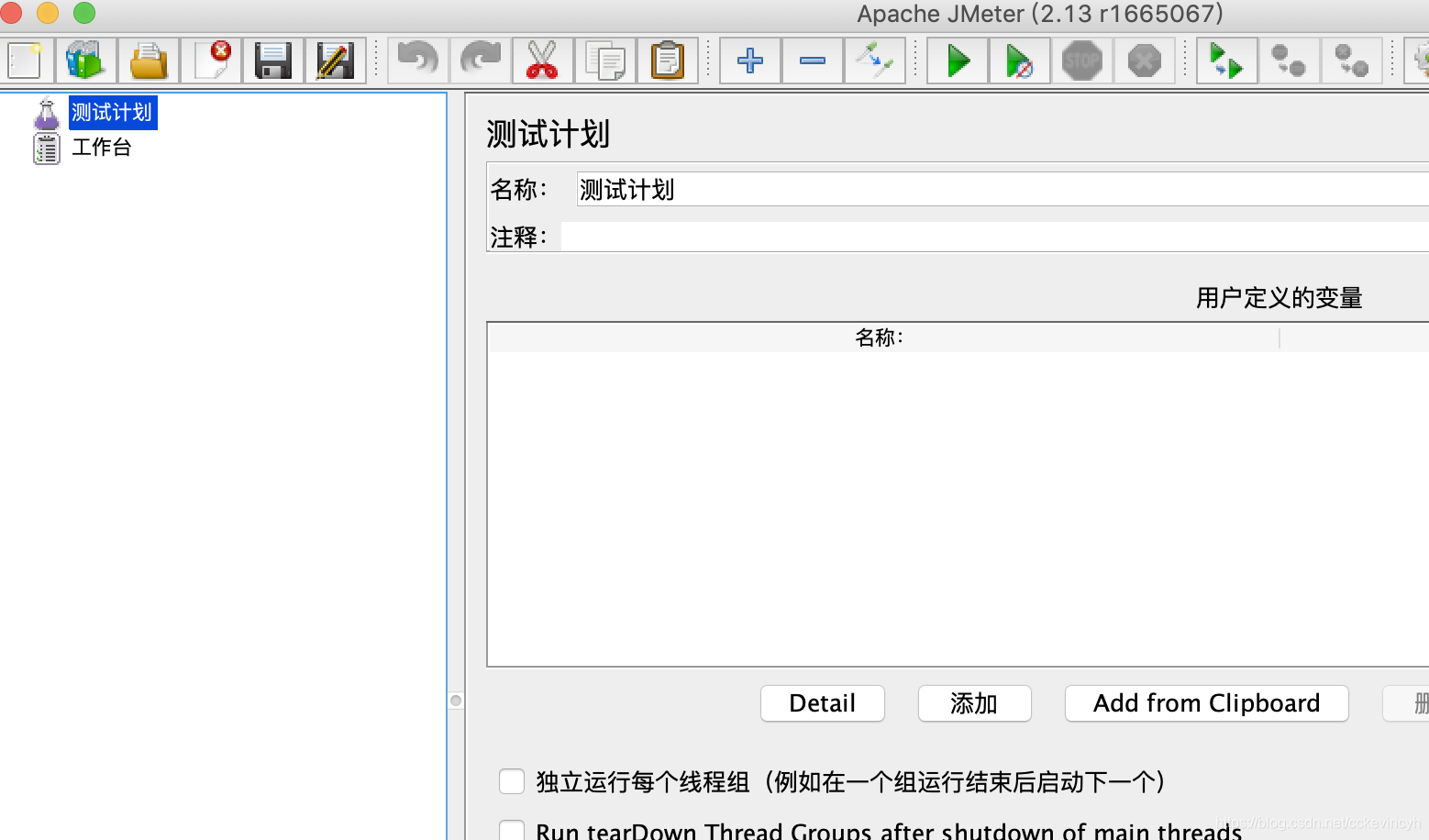Viewport: 1429px width, 840px height.
Task: Expand all tree nodes with plus icon
Action: pyautogui.click(x=750, y=61)
